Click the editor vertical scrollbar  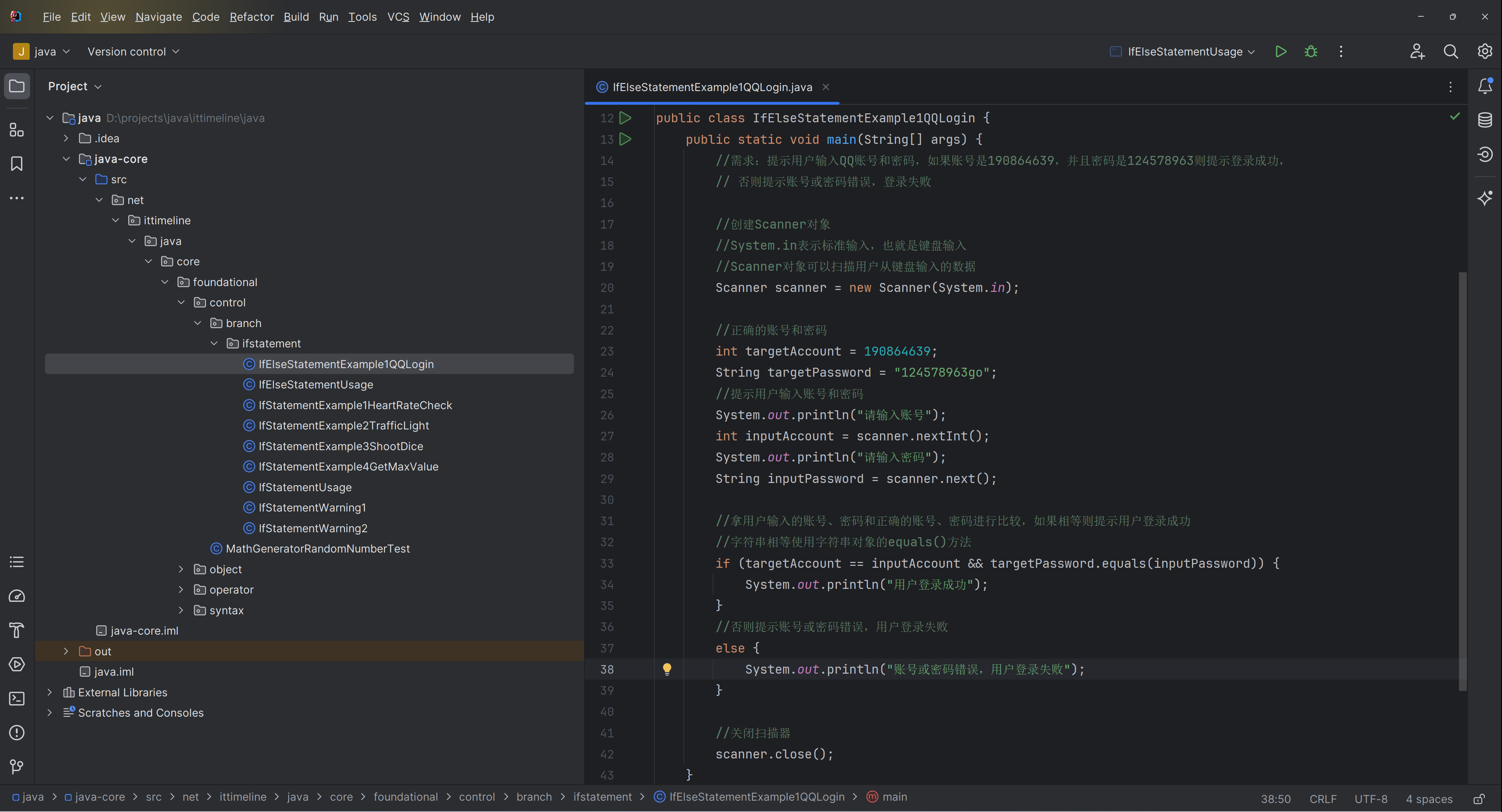click(x=1463, y=481)
